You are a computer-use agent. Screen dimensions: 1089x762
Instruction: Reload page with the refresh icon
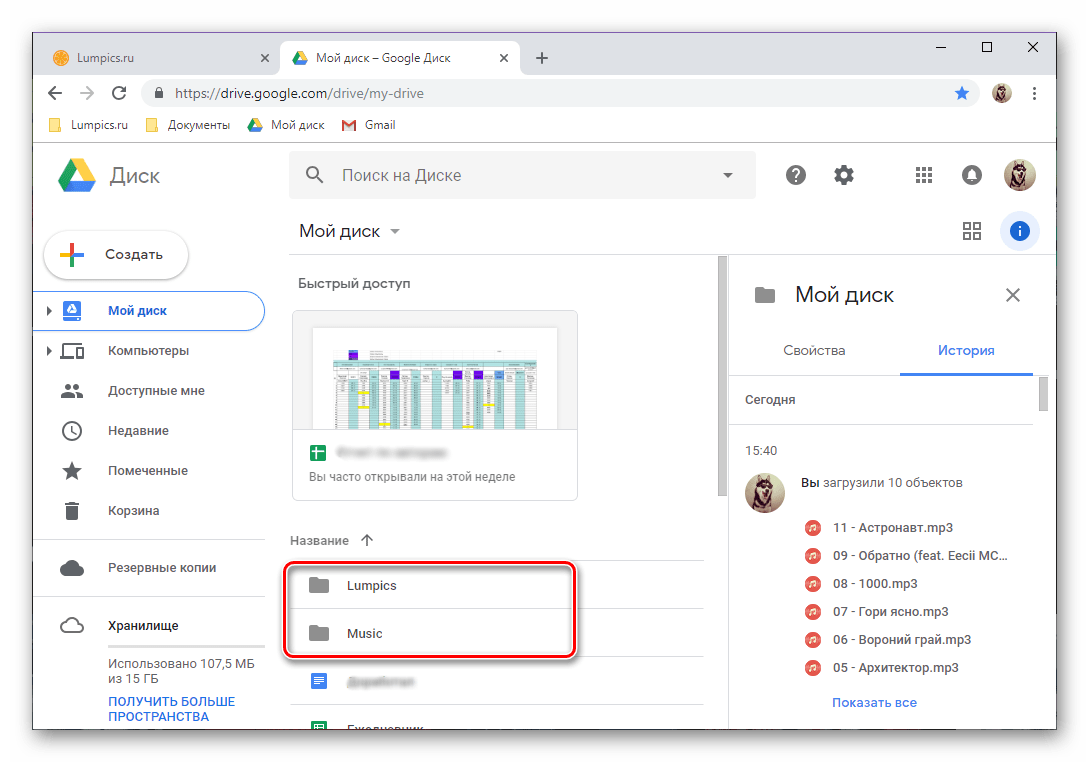(119, 93)
